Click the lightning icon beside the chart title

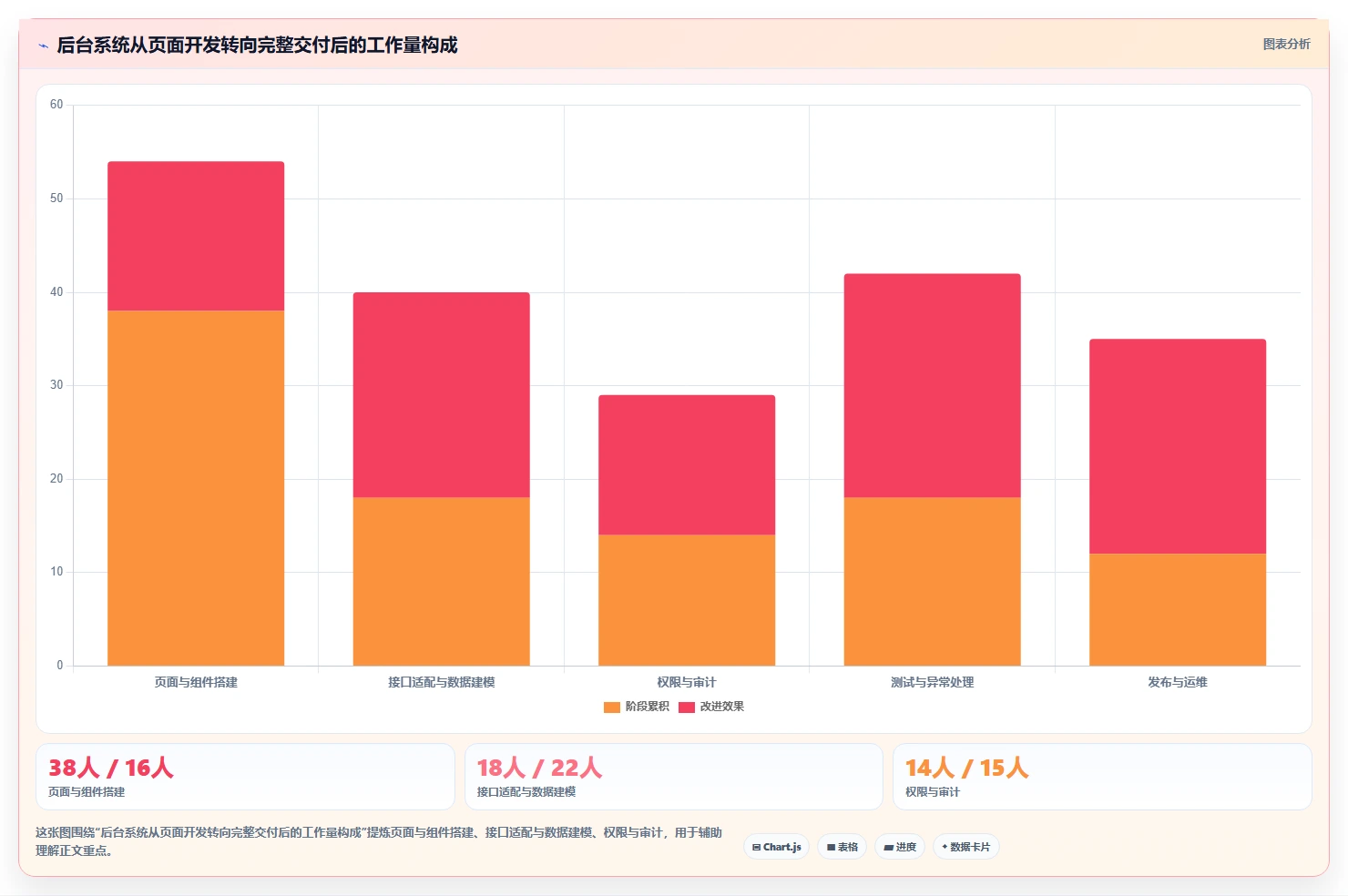pyautogui.click(x=43, y=46)
